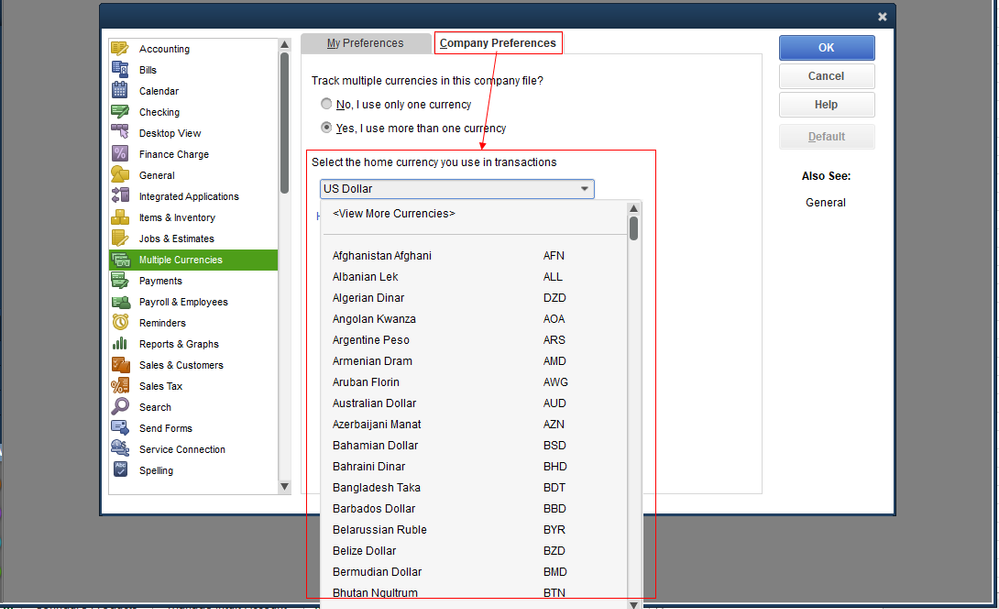The width and height of the screenshot is (999, 609).
Task: Choose Bermudian Dollar currency
Action: coord(475,571)
